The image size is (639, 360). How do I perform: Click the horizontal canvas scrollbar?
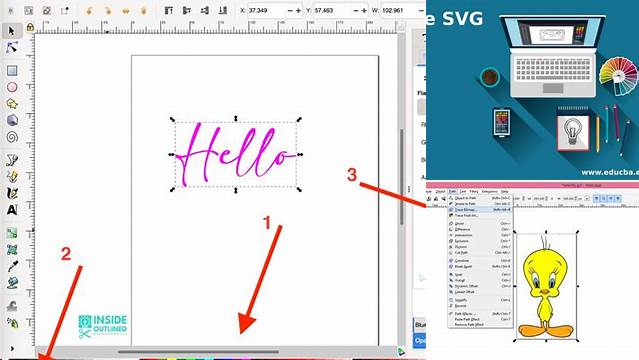click(x=198, y=351)
